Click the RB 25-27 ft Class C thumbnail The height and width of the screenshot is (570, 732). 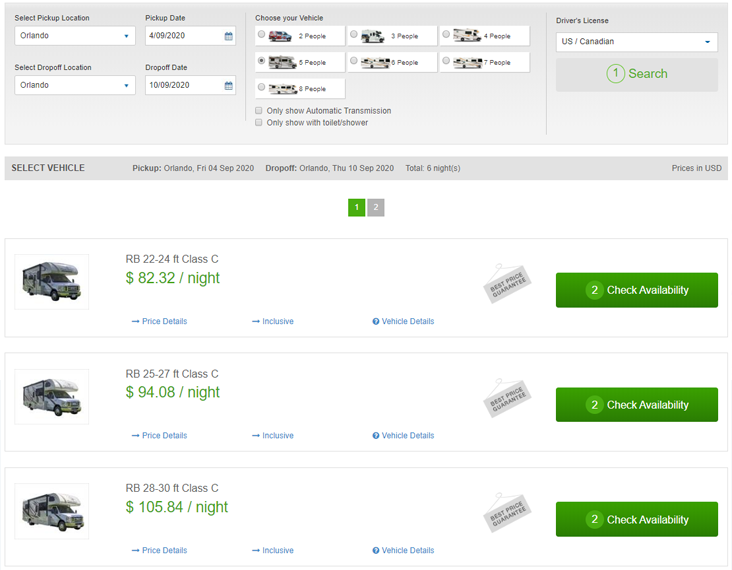point(52,397)
